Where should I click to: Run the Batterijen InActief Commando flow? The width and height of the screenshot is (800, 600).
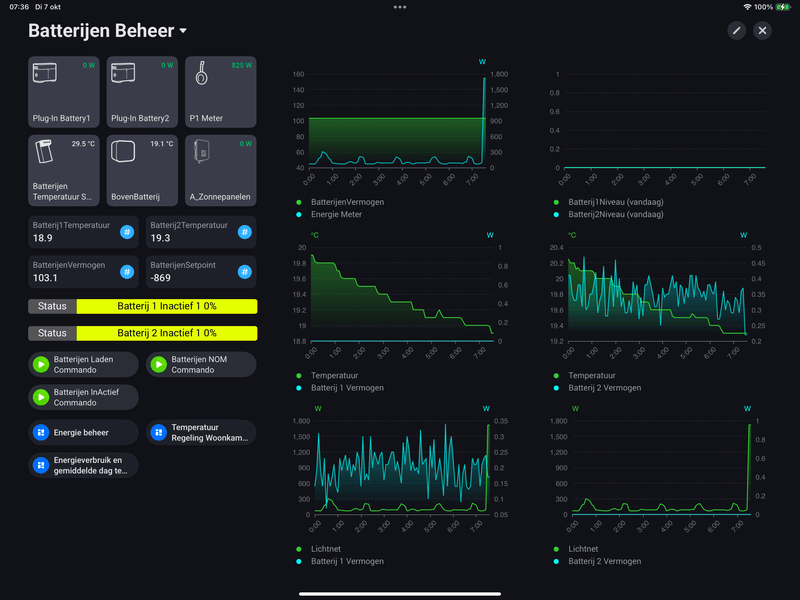(83, 397)
